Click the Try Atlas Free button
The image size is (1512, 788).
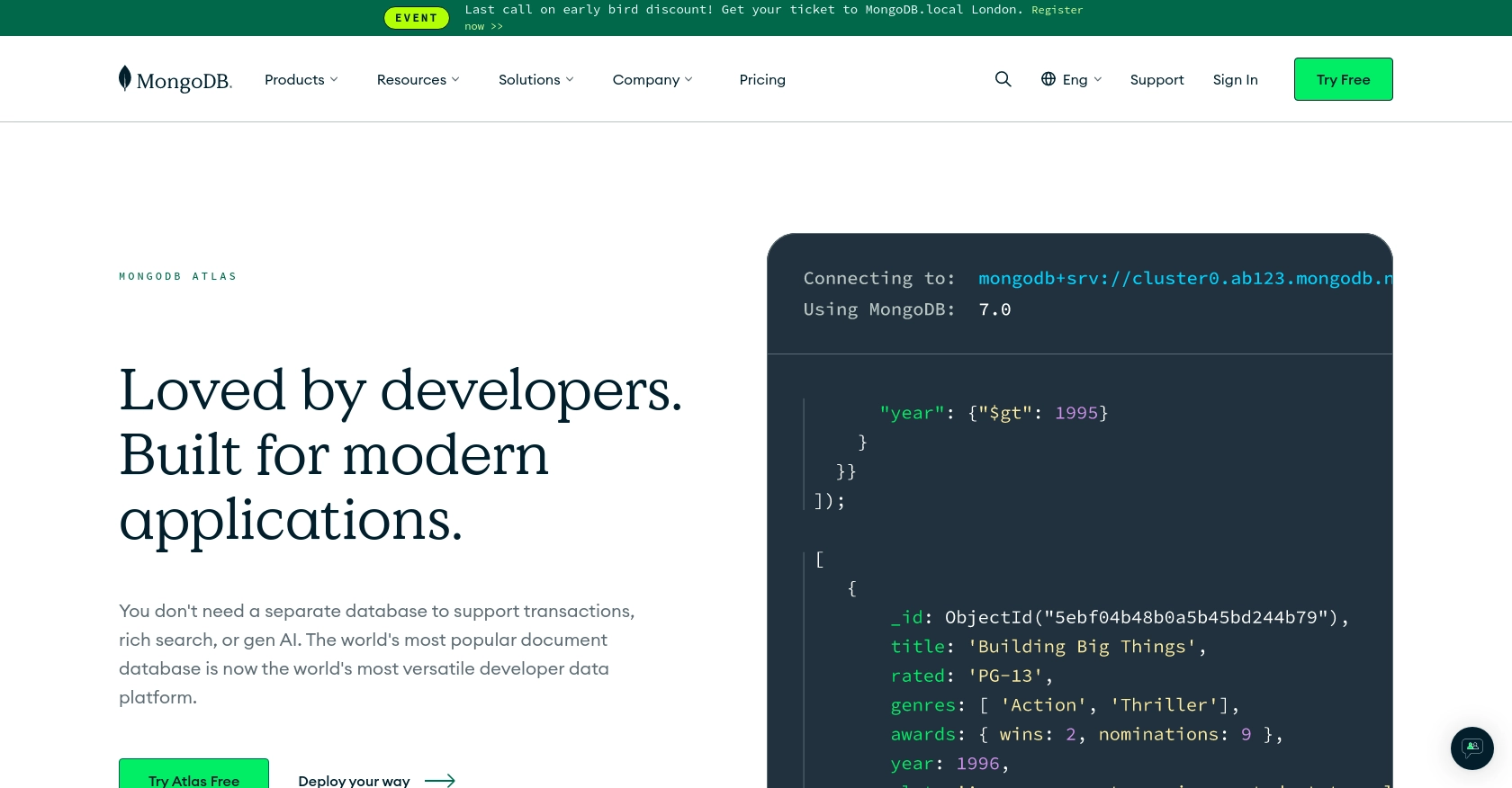193,774
